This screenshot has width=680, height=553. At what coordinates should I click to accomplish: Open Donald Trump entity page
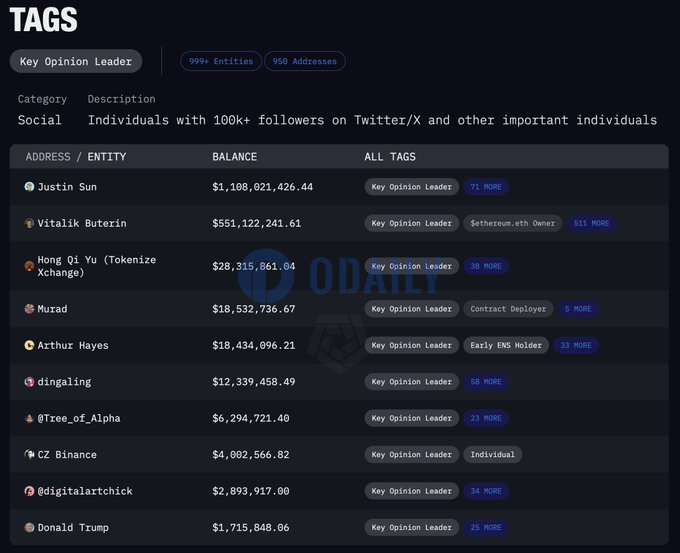click(73, 527)
